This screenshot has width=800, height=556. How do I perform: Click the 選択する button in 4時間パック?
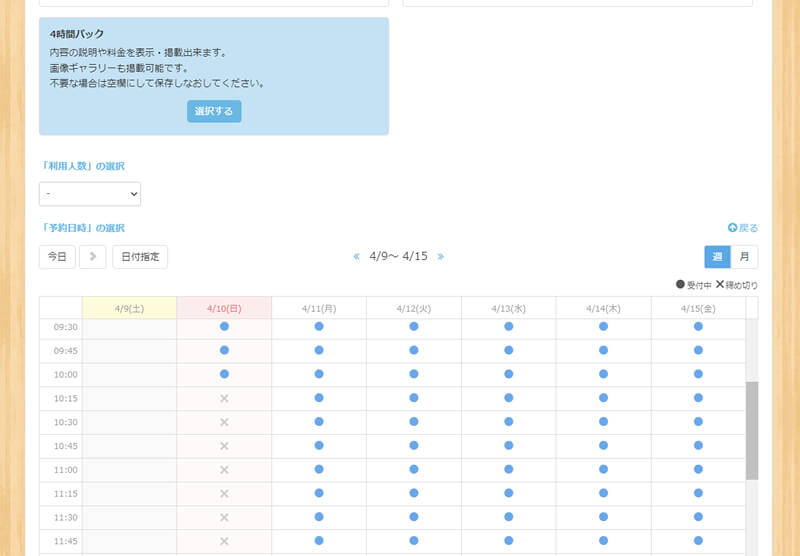(214, 111)
